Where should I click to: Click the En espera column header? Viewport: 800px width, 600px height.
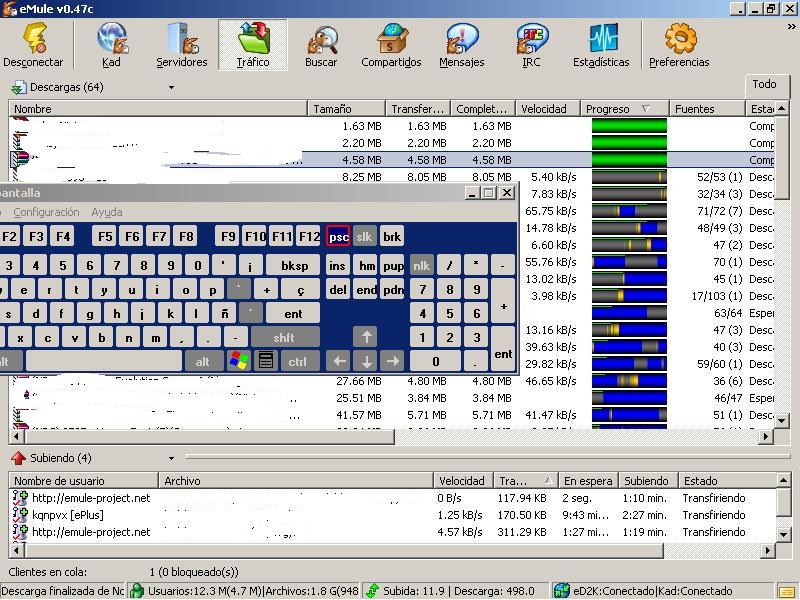click(588, 481)
